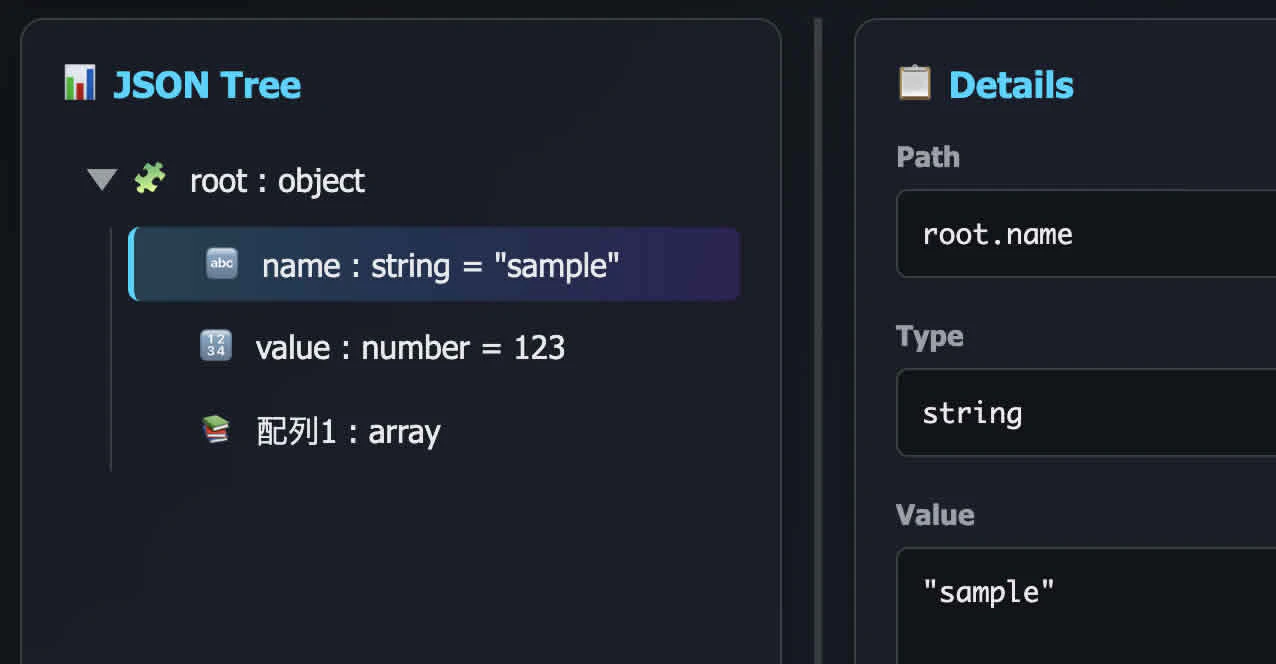
Task: Click the books array icon beside 配列1
Action: tap(216, 430)
